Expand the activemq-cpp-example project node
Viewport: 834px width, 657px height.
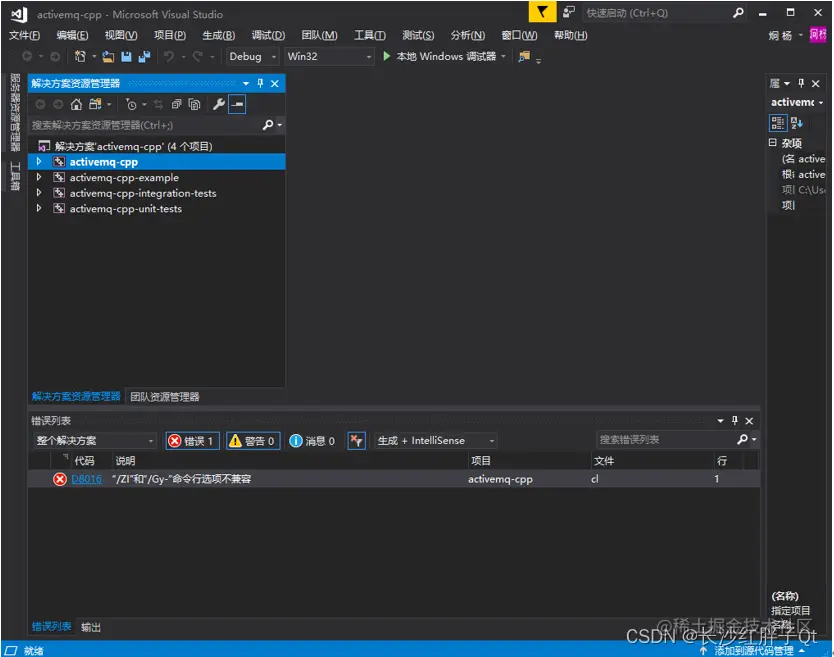coord(39,177)
